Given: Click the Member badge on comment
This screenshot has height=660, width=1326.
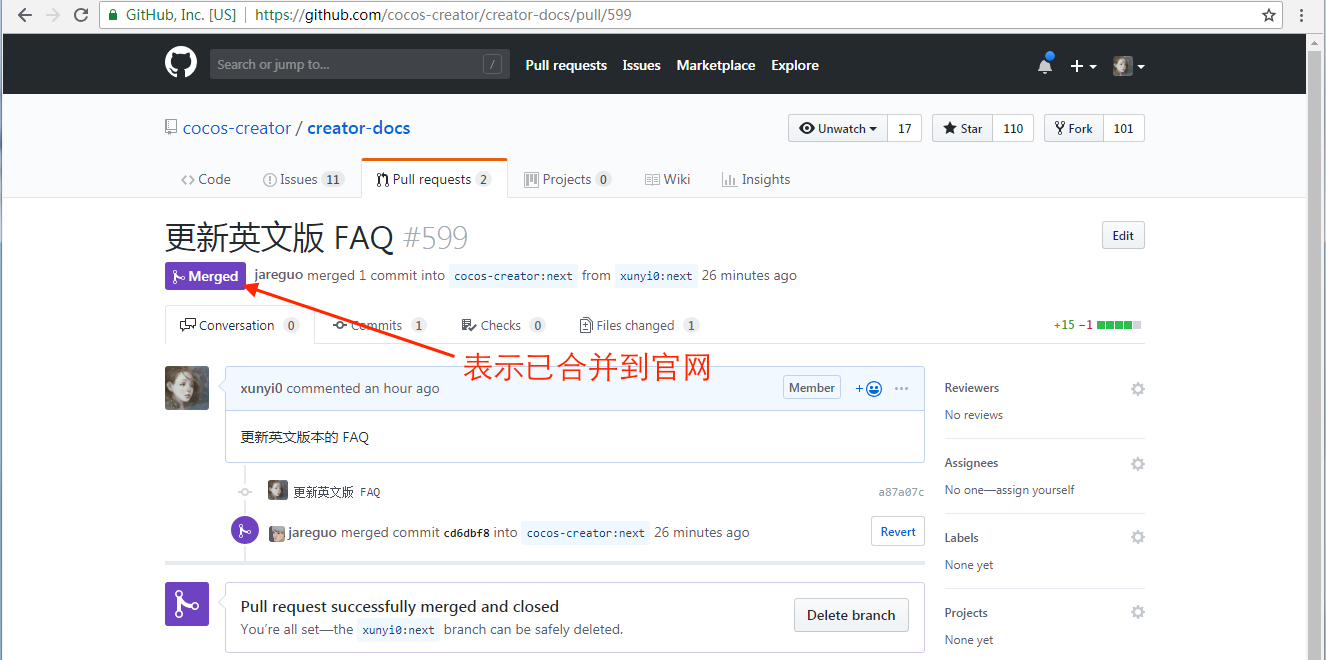Looking at the screenshot, I should click(x=812, y=388).
